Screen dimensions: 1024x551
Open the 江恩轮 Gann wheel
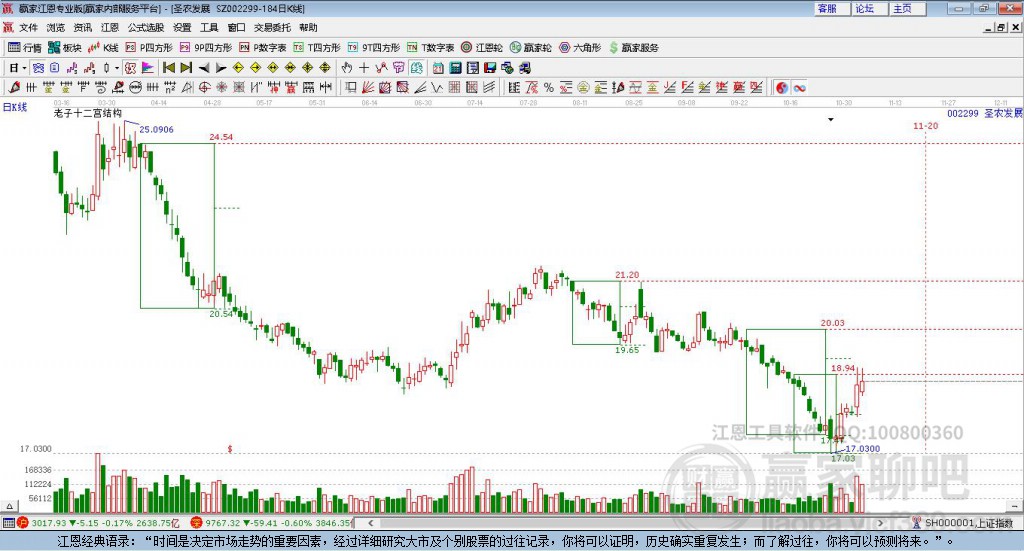point(482,48)
